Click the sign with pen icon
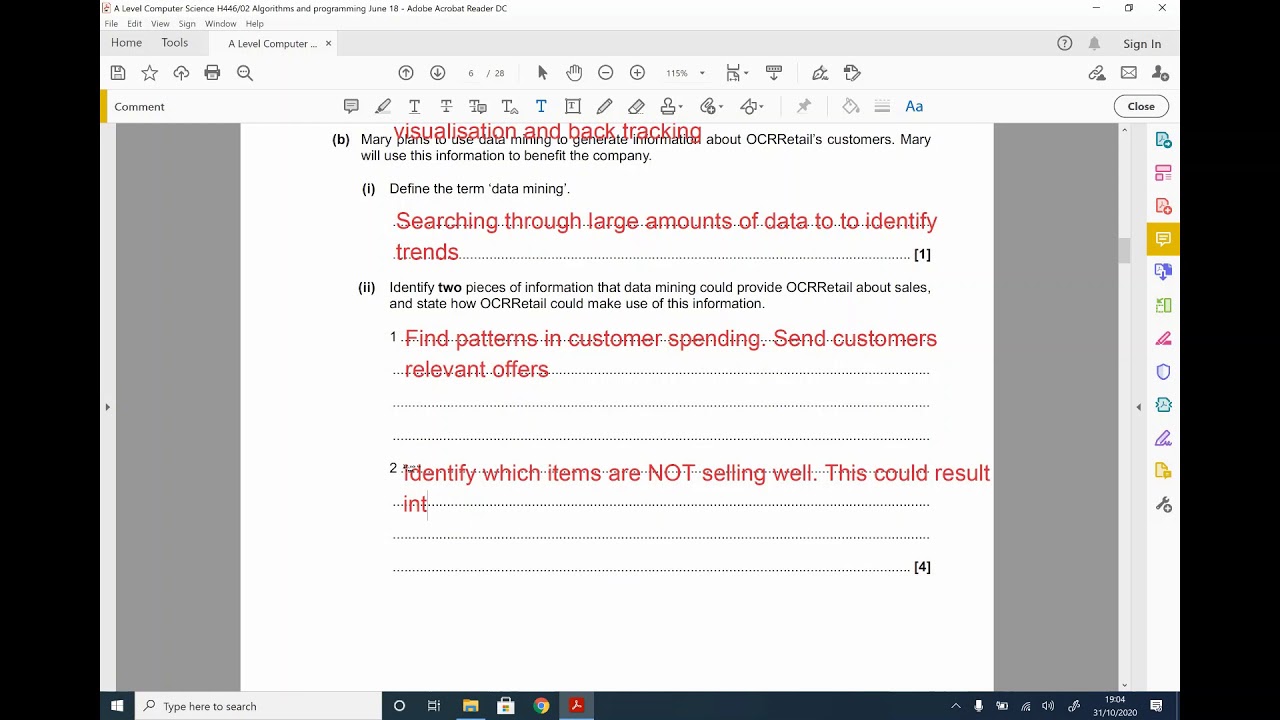The width and height of the screenshot is (1280, 720). [820, 73]
